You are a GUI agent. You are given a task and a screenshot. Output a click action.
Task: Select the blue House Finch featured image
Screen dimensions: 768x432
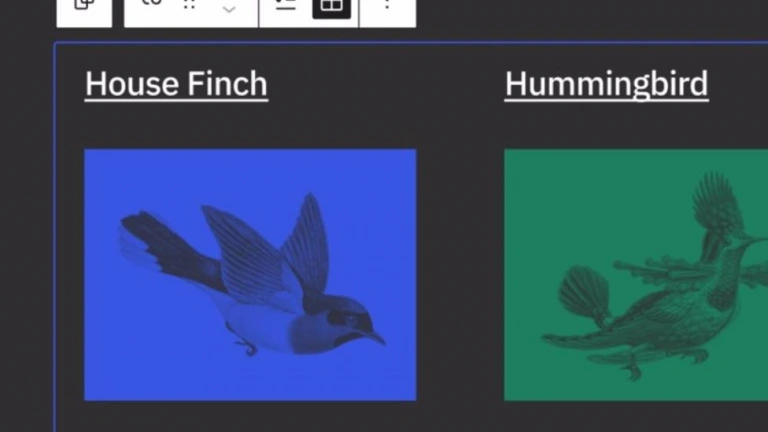click(250, 275)
